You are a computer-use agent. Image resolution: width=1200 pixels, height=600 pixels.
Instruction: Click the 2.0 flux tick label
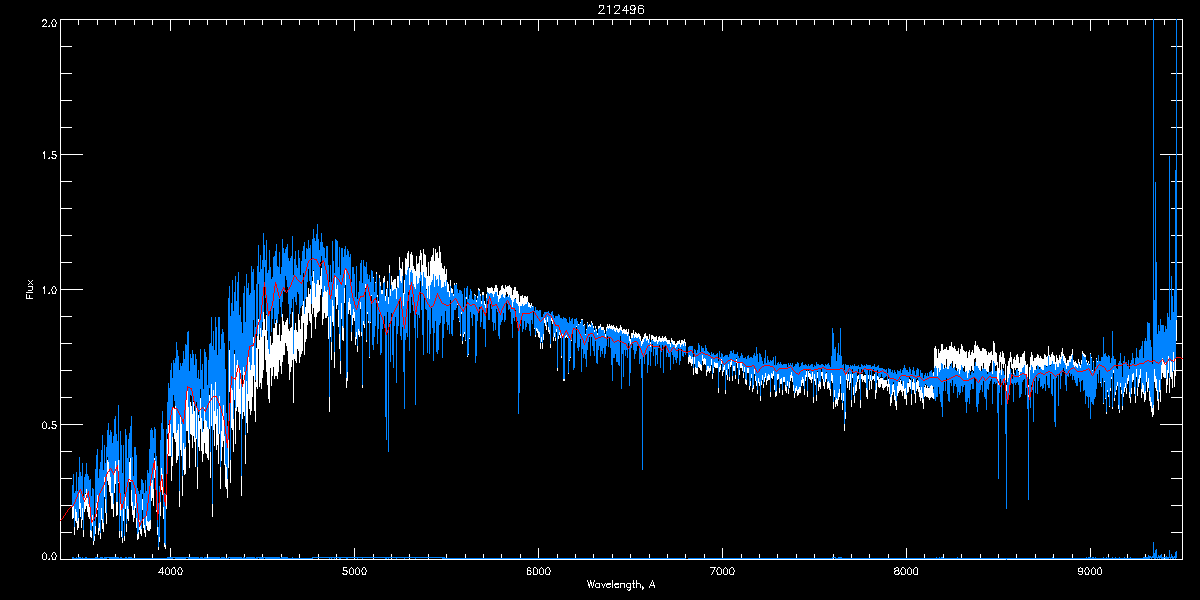(x=48, y=22)
